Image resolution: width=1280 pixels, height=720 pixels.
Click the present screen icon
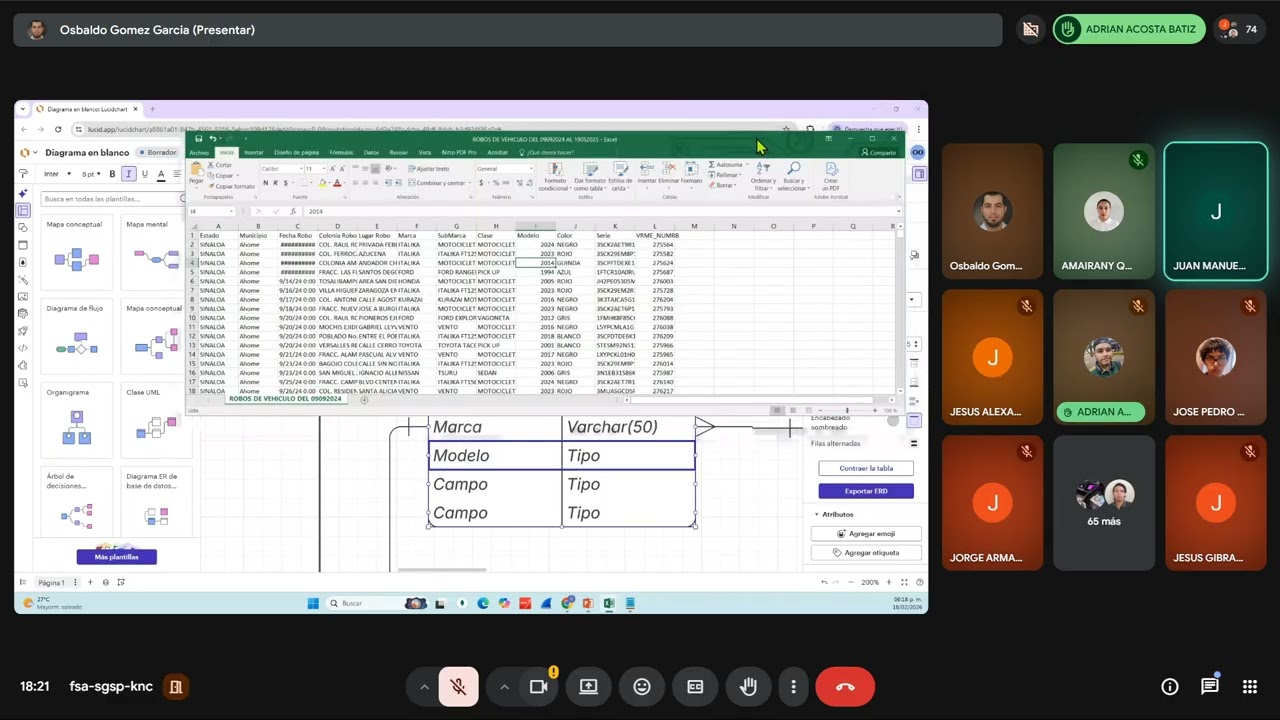tap(588, 687)
